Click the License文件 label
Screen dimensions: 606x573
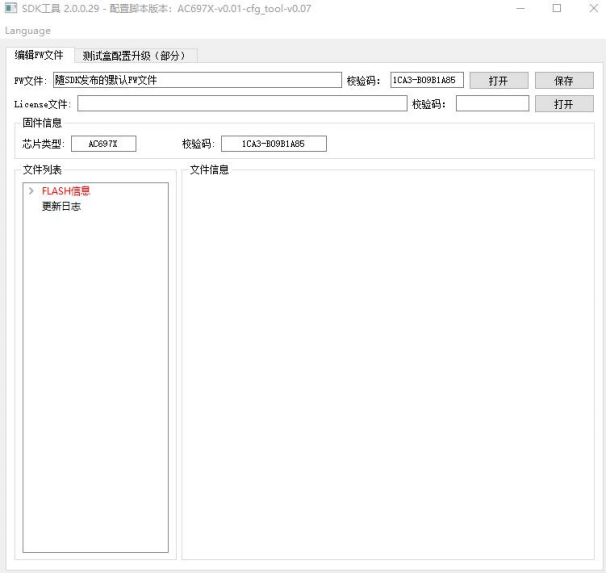pyautogui.click(x=43, y=104)
